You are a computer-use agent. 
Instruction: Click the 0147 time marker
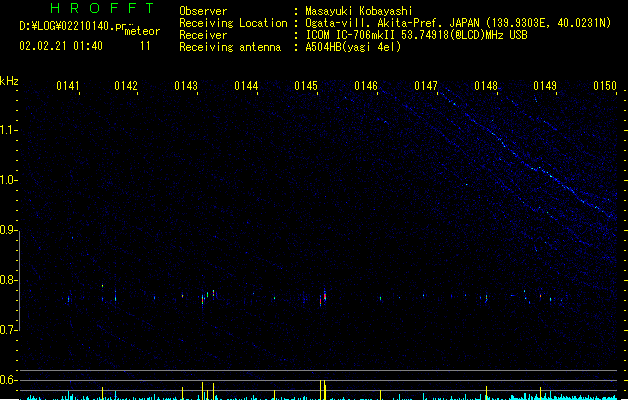point(426,86)
